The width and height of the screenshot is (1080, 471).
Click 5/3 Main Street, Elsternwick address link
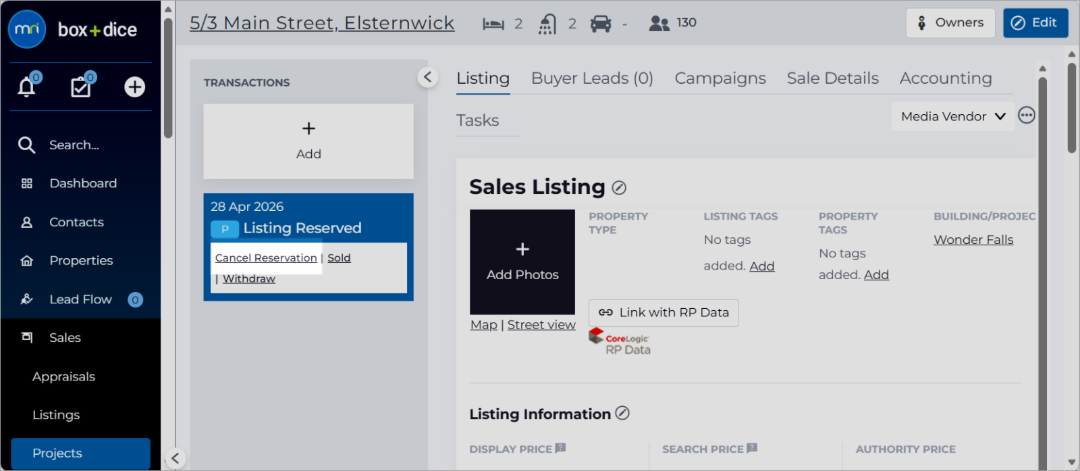(x=322, y=23)
